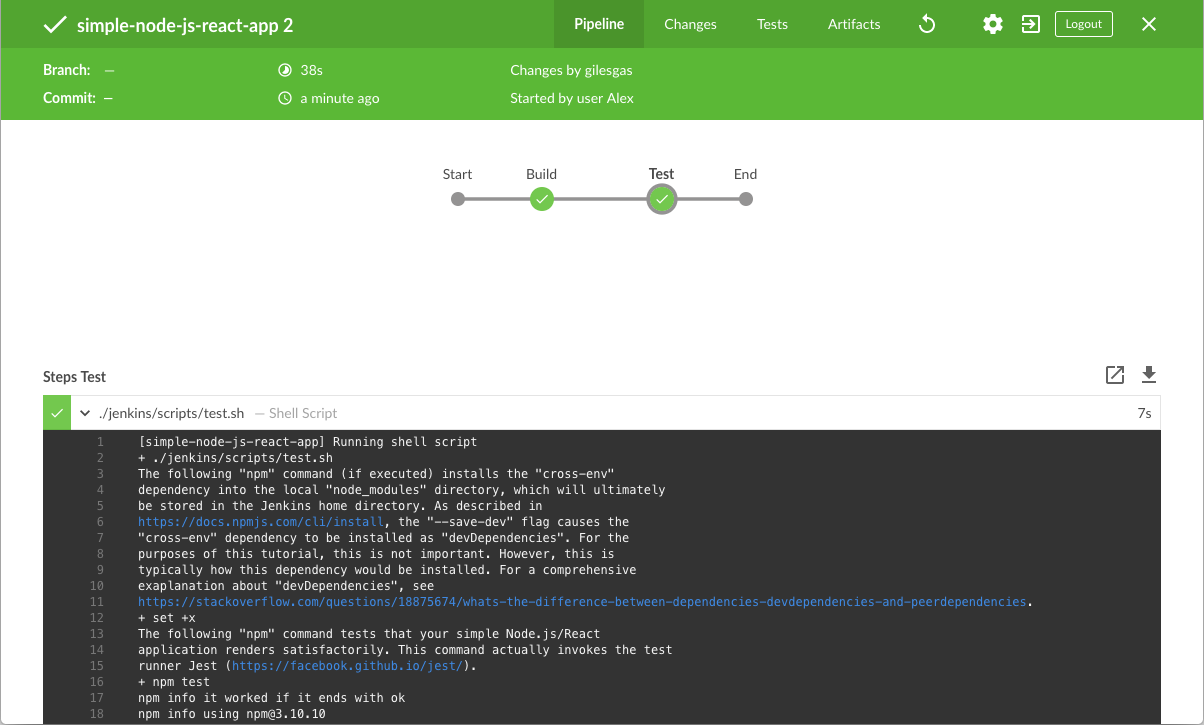Close the pipeline run view
Image resolution: width=1204 pixels, height=725 pixels.
(x=1149, y=24)
